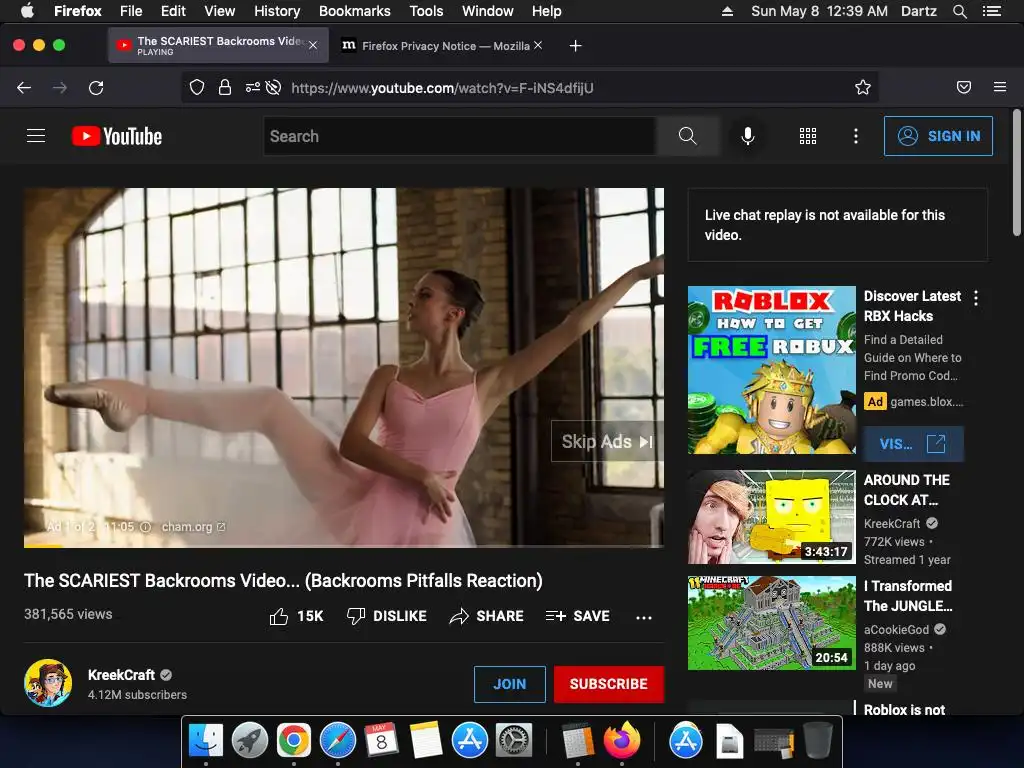The image size is (1024, 768).
Task: Open the YouTube apps grid icon
Action: click(808, 136)
